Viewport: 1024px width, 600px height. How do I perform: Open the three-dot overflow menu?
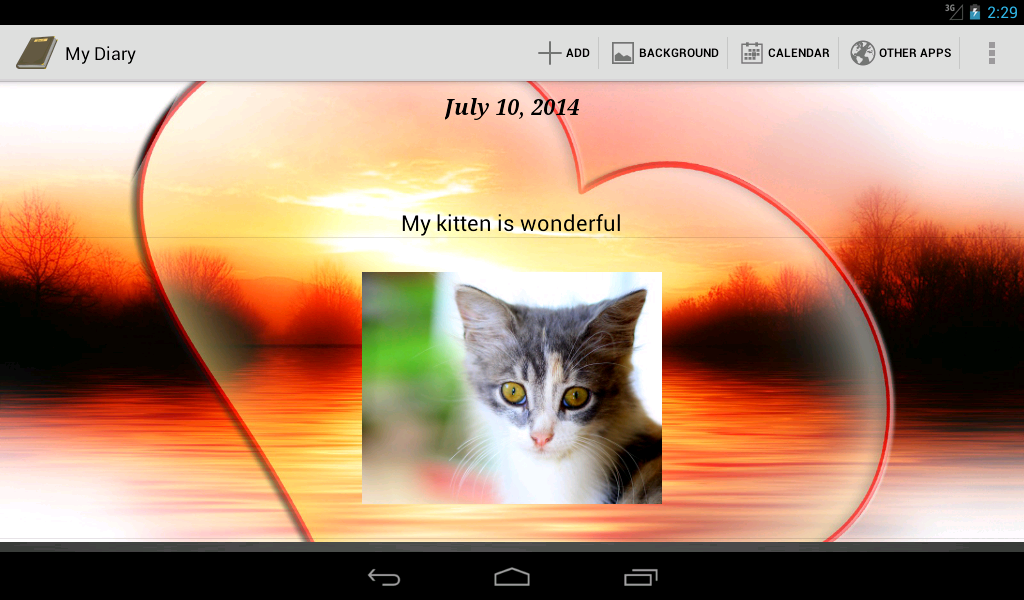pyautogui.click(x=991, y=53)
